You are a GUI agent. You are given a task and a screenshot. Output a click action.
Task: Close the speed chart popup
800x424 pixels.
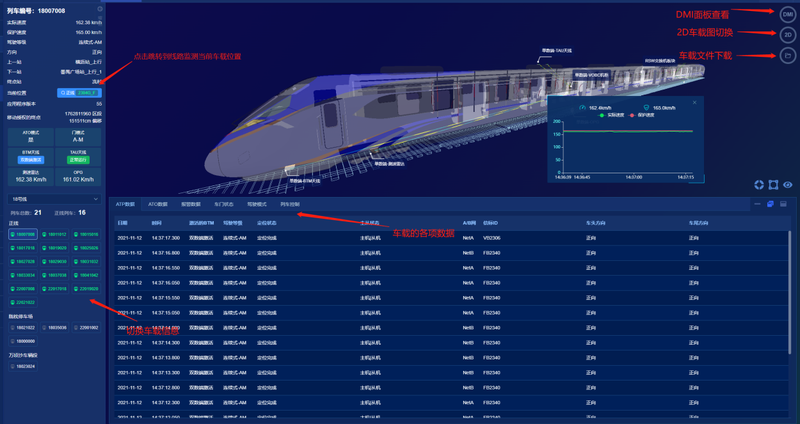point(694,103)
